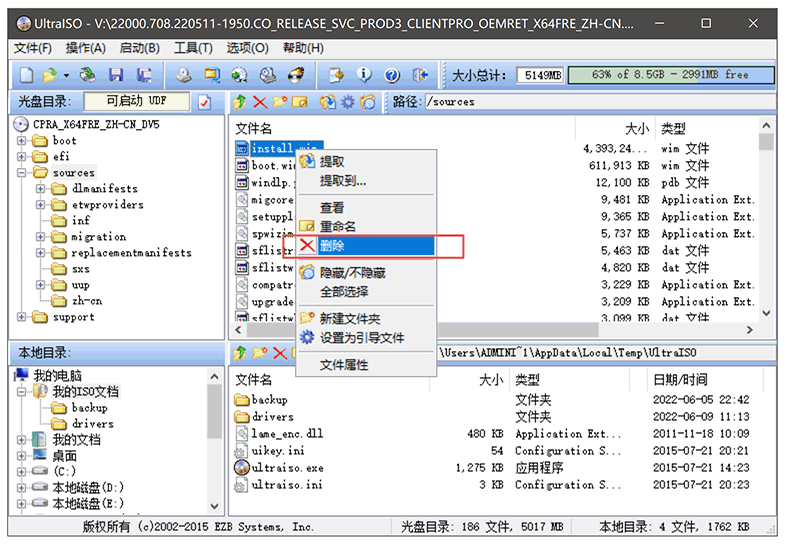This screenshot has height=556, width=800.
Task: Expand the dlmanifests folder node
Action: tap(40, 189)
